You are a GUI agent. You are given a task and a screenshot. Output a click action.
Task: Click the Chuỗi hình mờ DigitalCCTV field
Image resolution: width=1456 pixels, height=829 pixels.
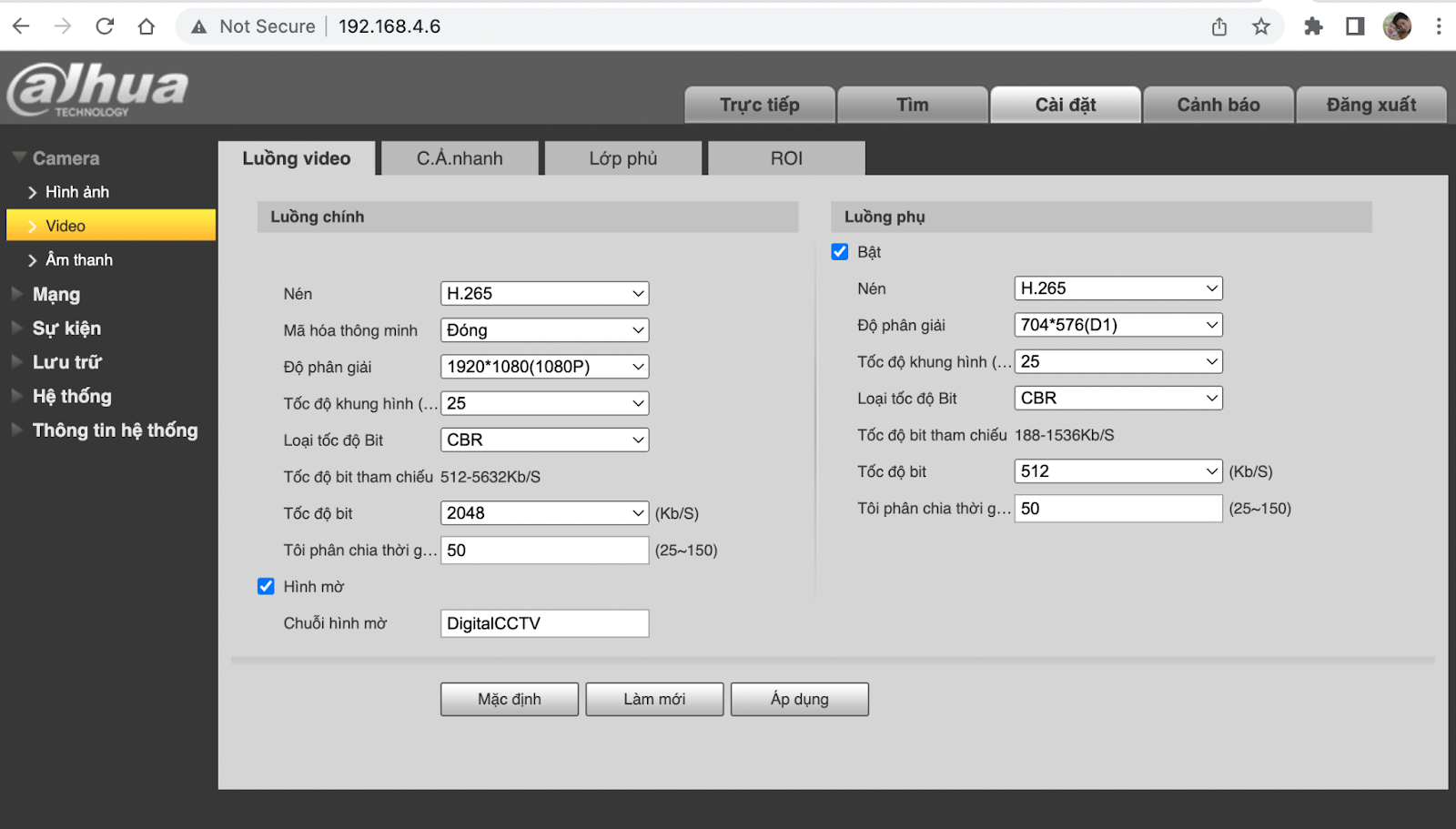coord(544,623)
